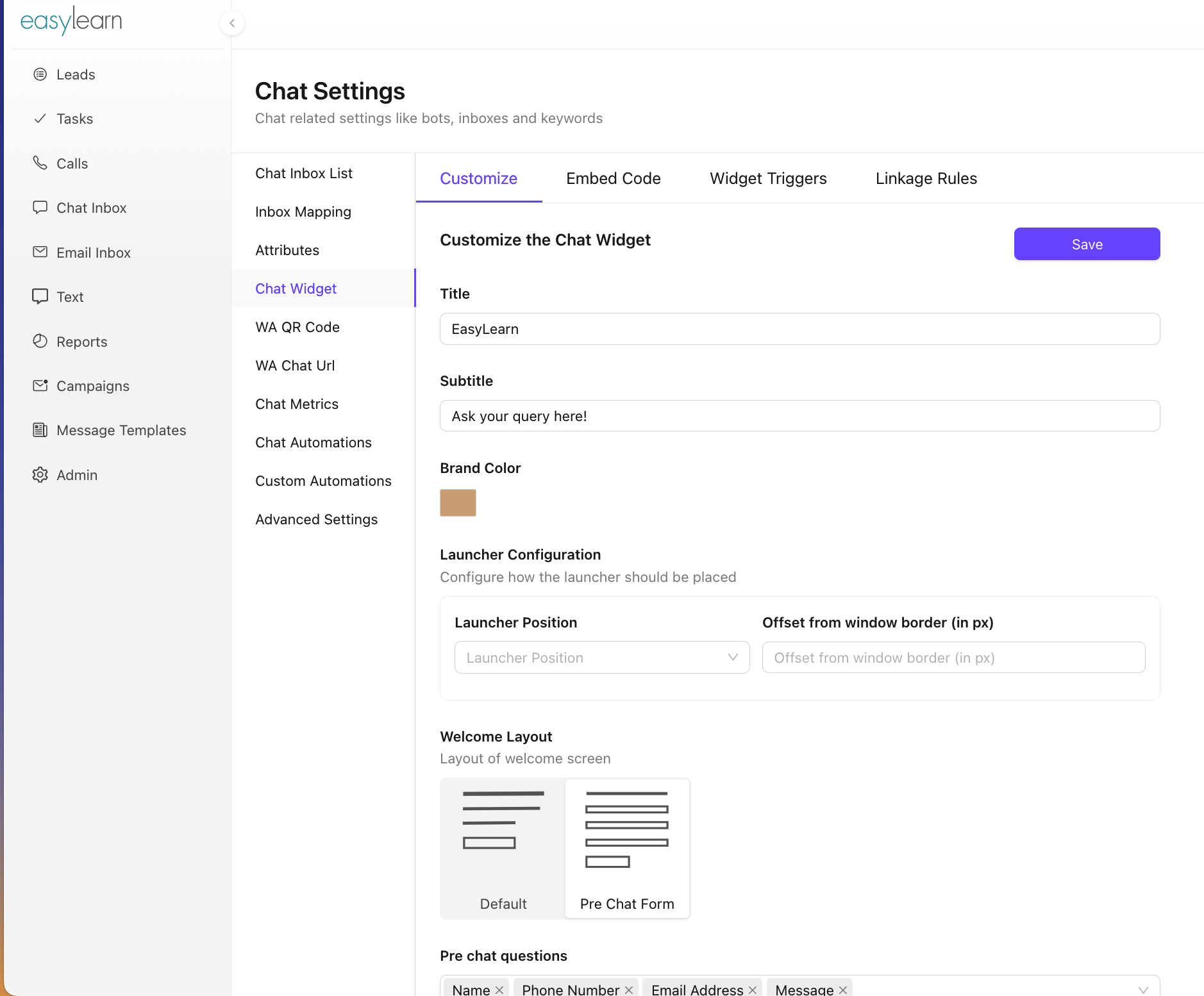Open the Brand Color swatch picker
1204x996 pixels.
click(x=458, y=502)
